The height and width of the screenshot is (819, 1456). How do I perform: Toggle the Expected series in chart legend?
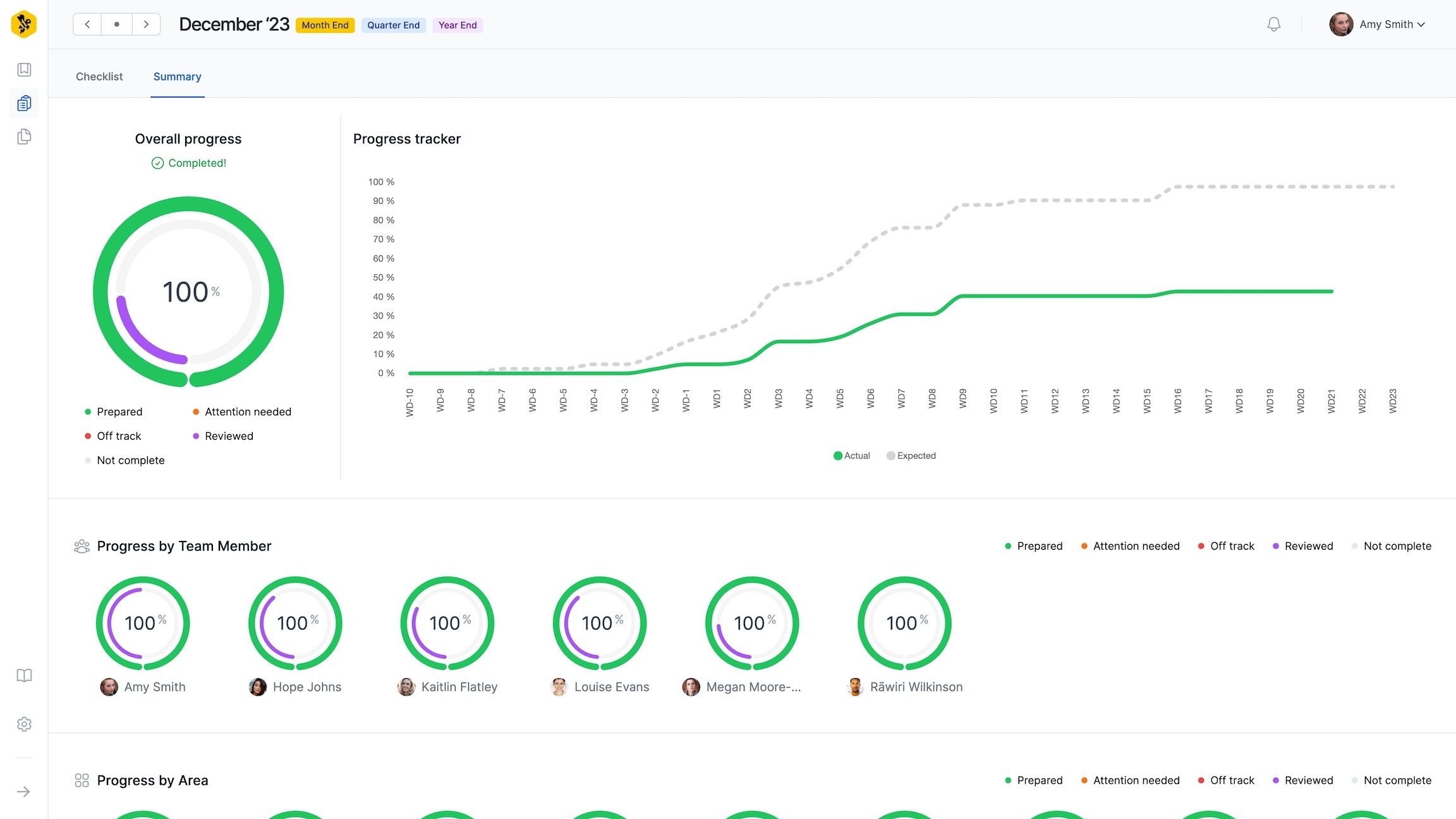click(x=911, y=456)
